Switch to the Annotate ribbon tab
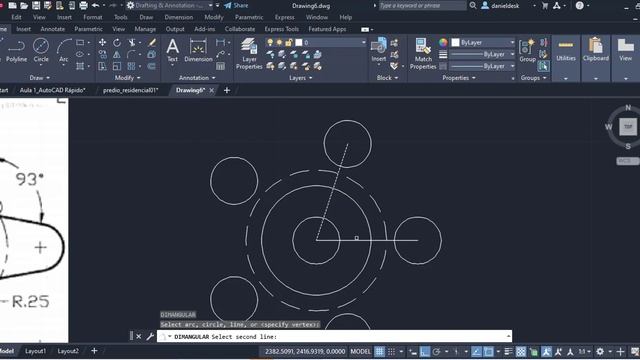The height and width of the screenshot is (360, 640). 53,29
